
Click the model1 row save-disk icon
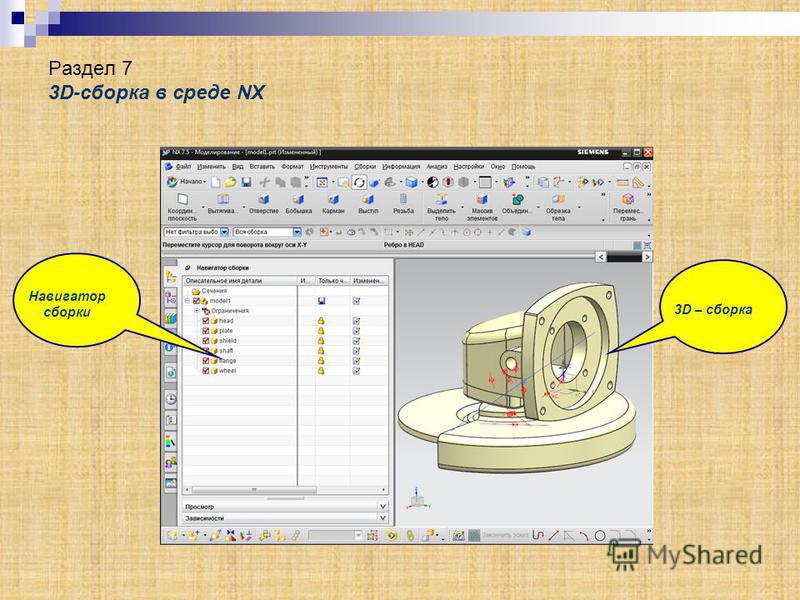[x=321, y=301]
